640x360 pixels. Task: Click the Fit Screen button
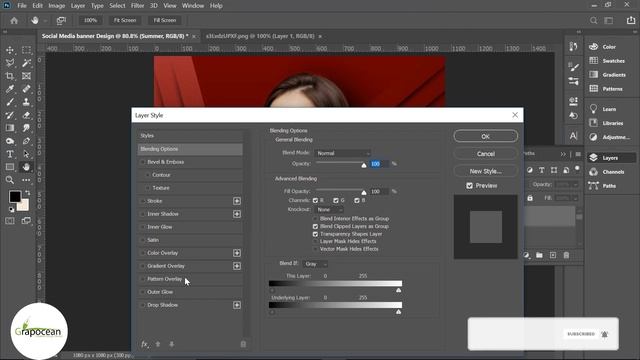click(x=125, y=20)
